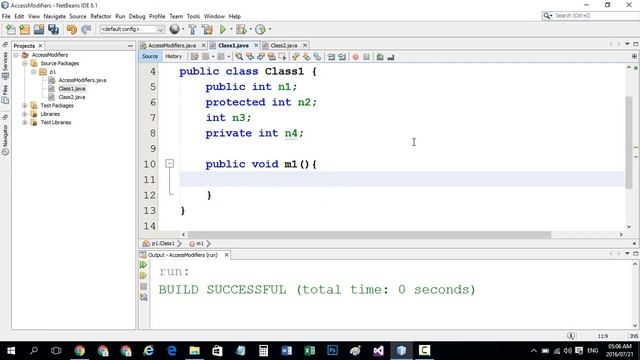Screen dimensions: 640x360
Task: Open the Debug menu
Action: 137,16
